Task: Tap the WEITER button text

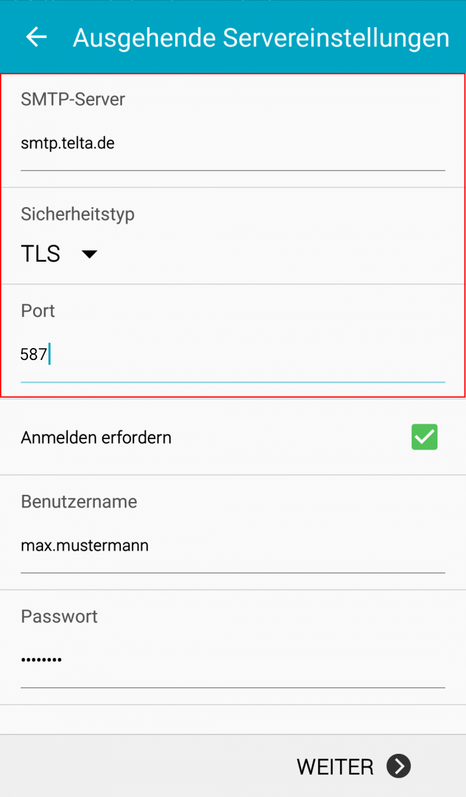Action: (335, 767)
